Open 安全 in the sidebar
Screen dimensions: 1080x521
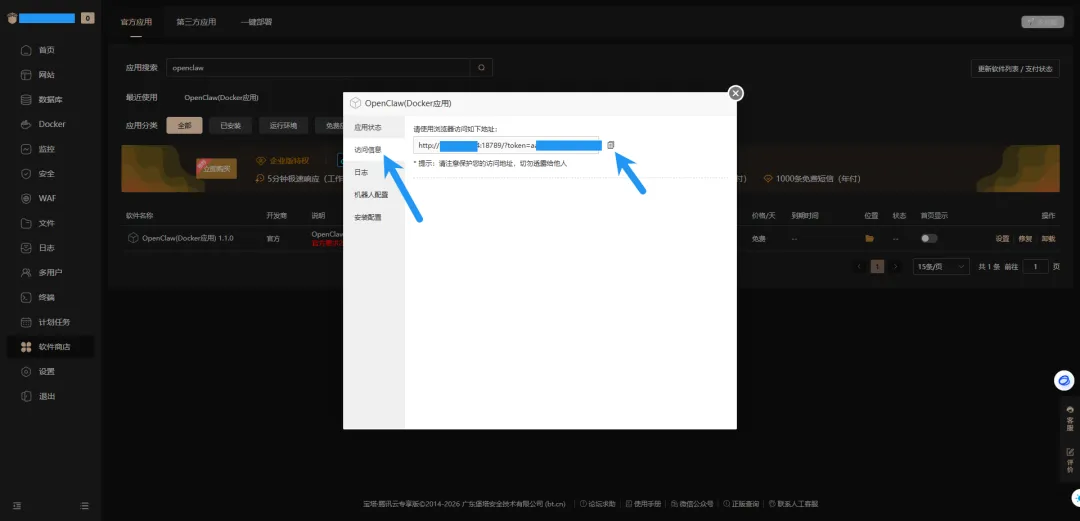[48, 174]
